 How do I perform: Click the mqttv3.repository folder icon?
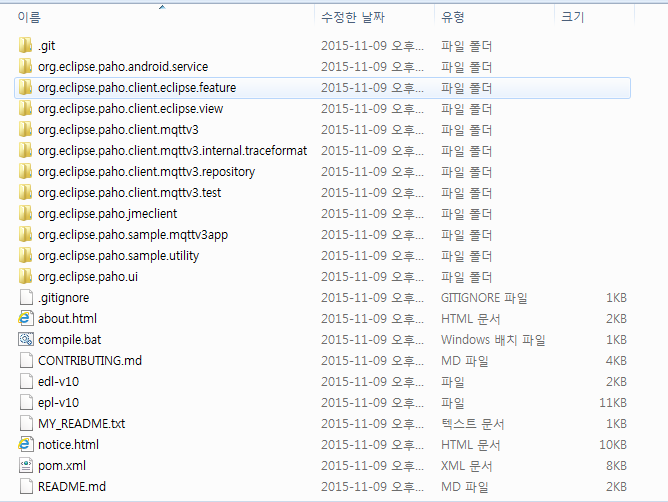click(26, 172)
